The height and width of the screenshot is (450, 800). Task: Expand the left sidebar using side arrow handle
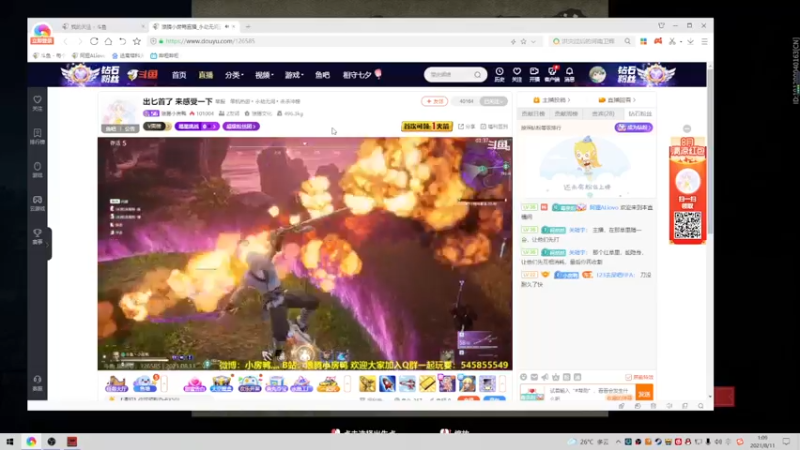48,244
